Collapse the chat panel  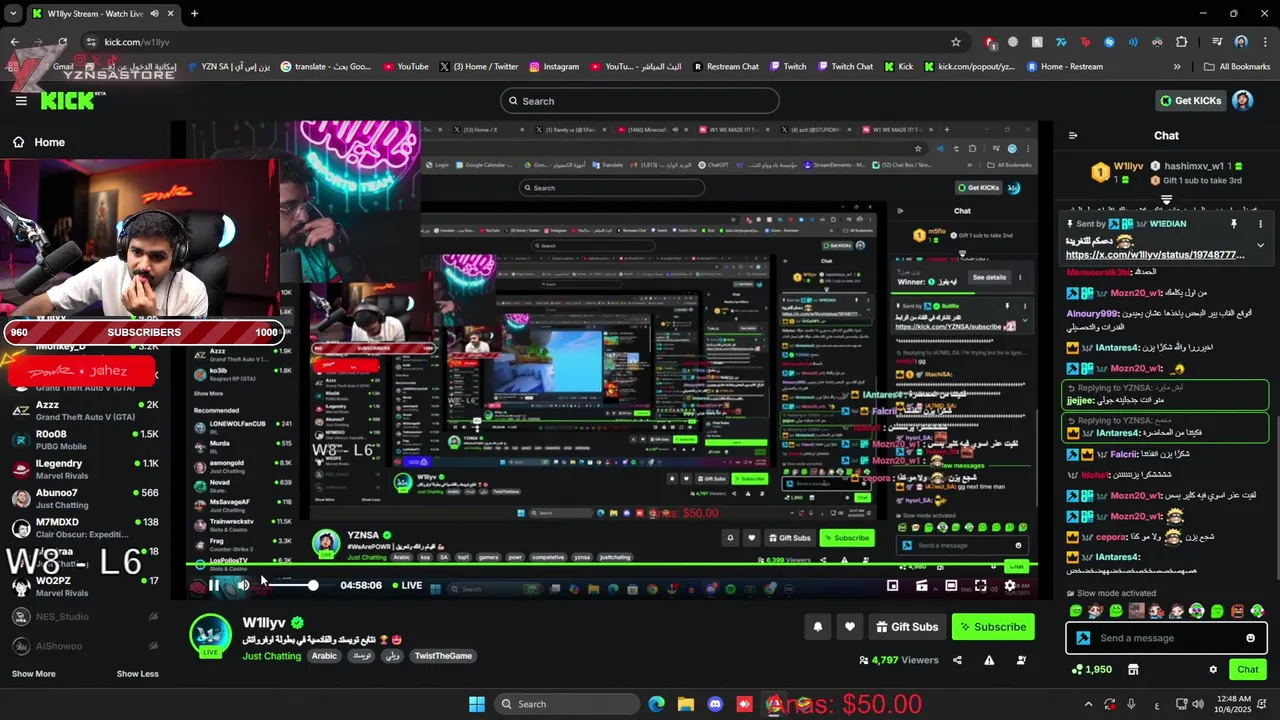pyautogui.click(x=1072, y=136)
